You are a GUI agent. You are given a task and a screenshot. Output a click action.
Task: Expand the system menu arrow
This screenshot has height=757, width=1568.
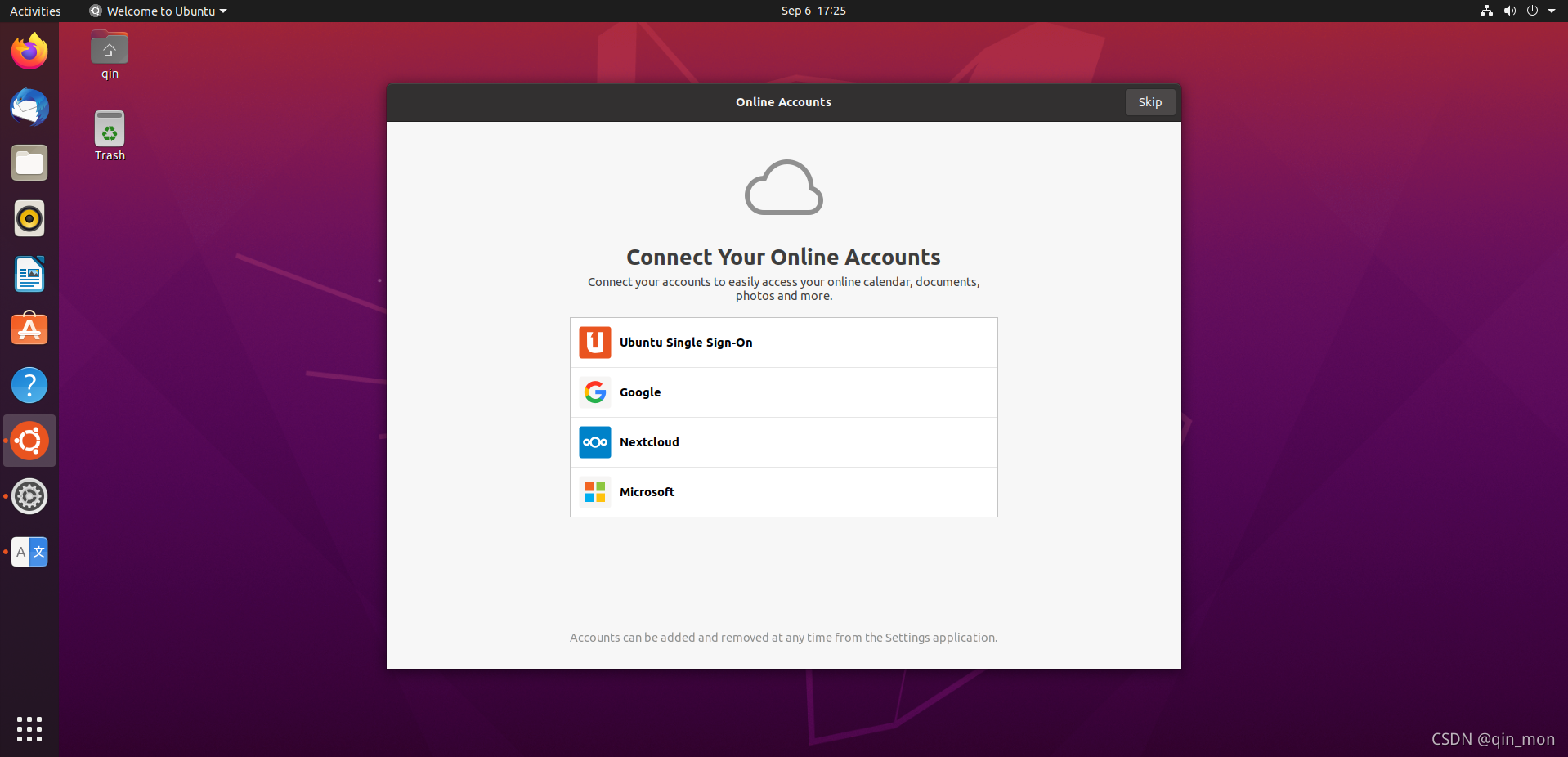click(x=1552, y=11)
